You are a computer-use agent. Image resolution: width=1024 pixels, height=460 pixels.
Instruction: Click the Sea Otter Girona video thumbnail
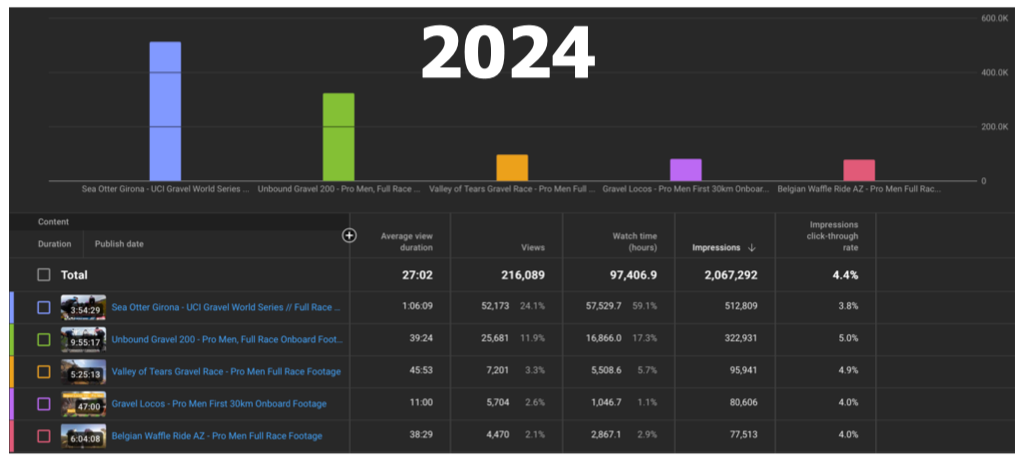(x=83, y=307)
